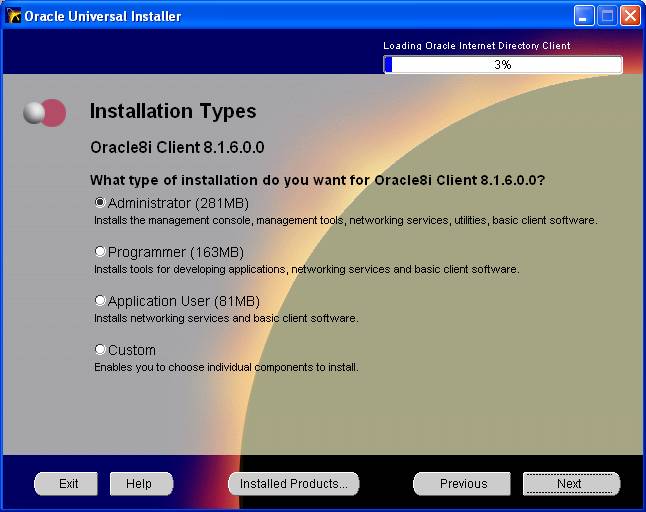The image size is (646, 512).
Task: Go back with the Previous button
Action: click(x=462, y=484)
